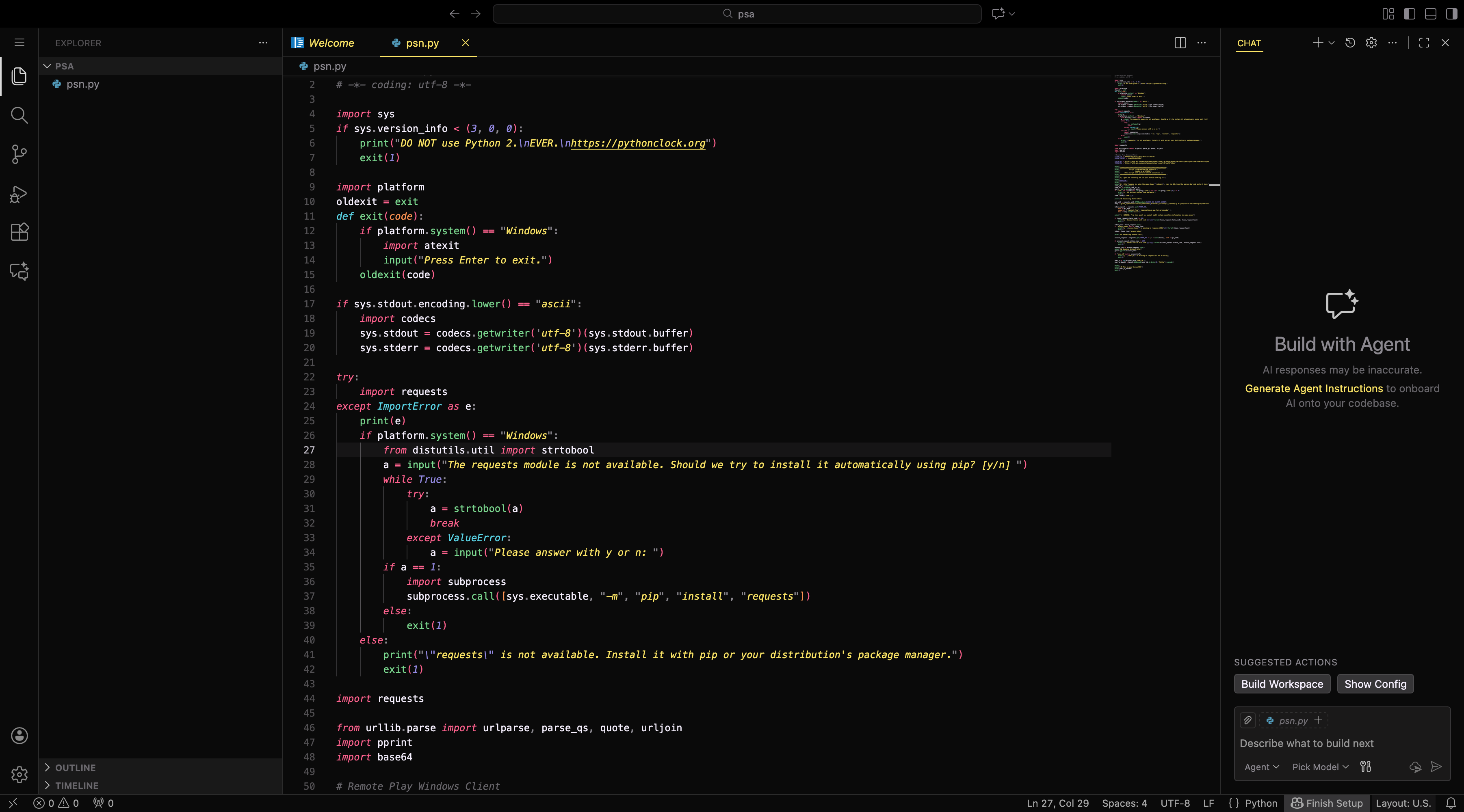Click Finish Setup in status bar
The height and width of the screenshot is (812, 1464).
click(x=1327, y=803)
